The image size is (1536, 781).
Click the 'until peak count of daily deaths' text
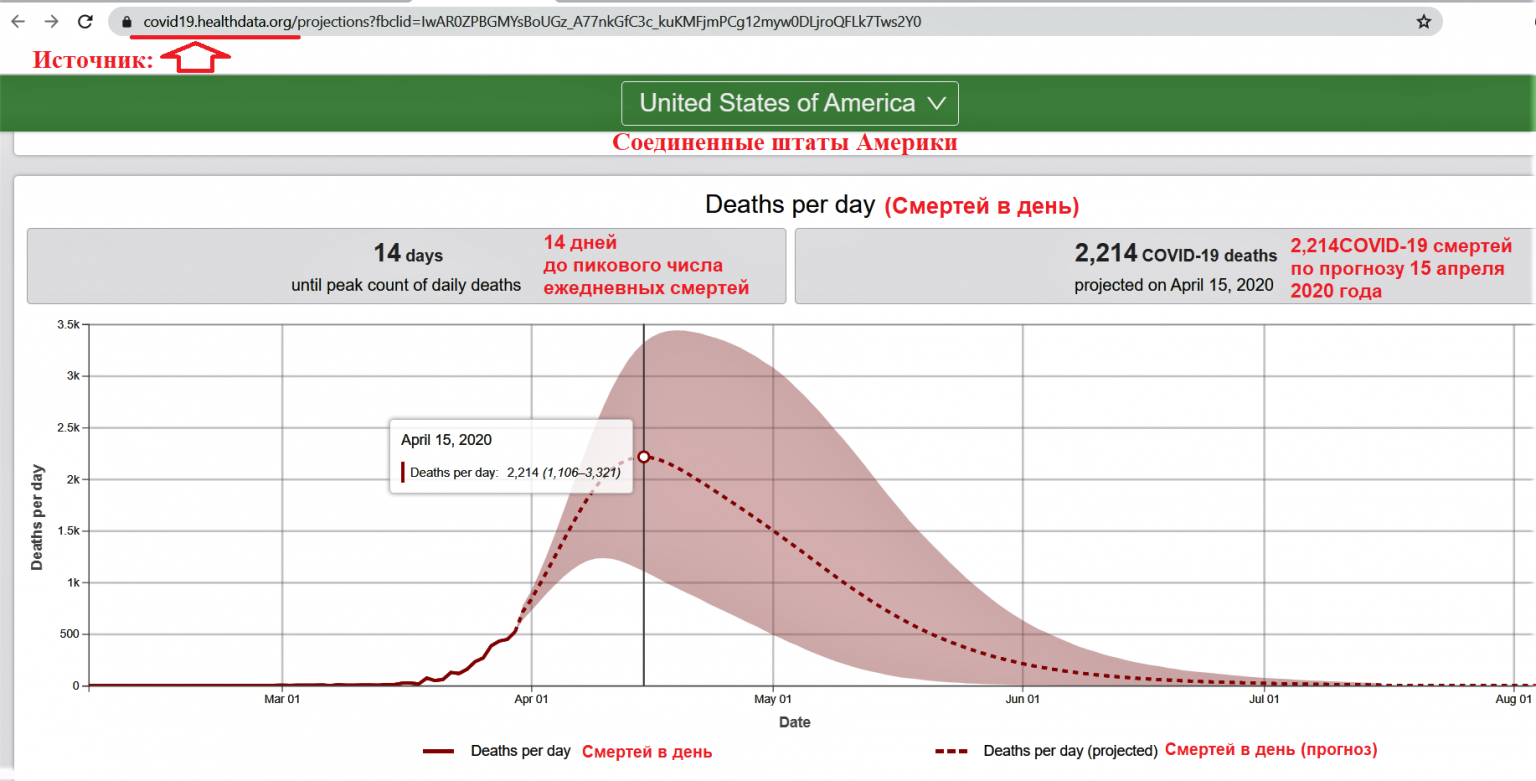(x=406, y=285)
